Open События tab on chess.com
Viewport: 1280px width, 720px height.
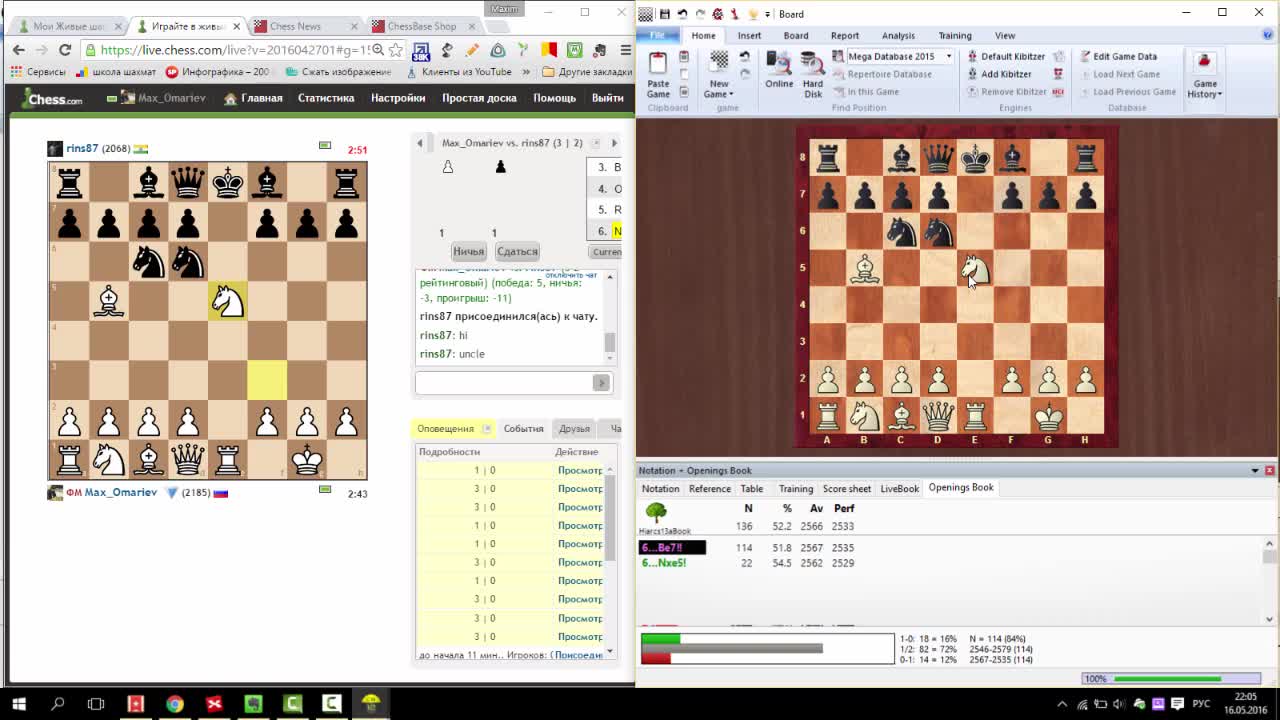523,429
